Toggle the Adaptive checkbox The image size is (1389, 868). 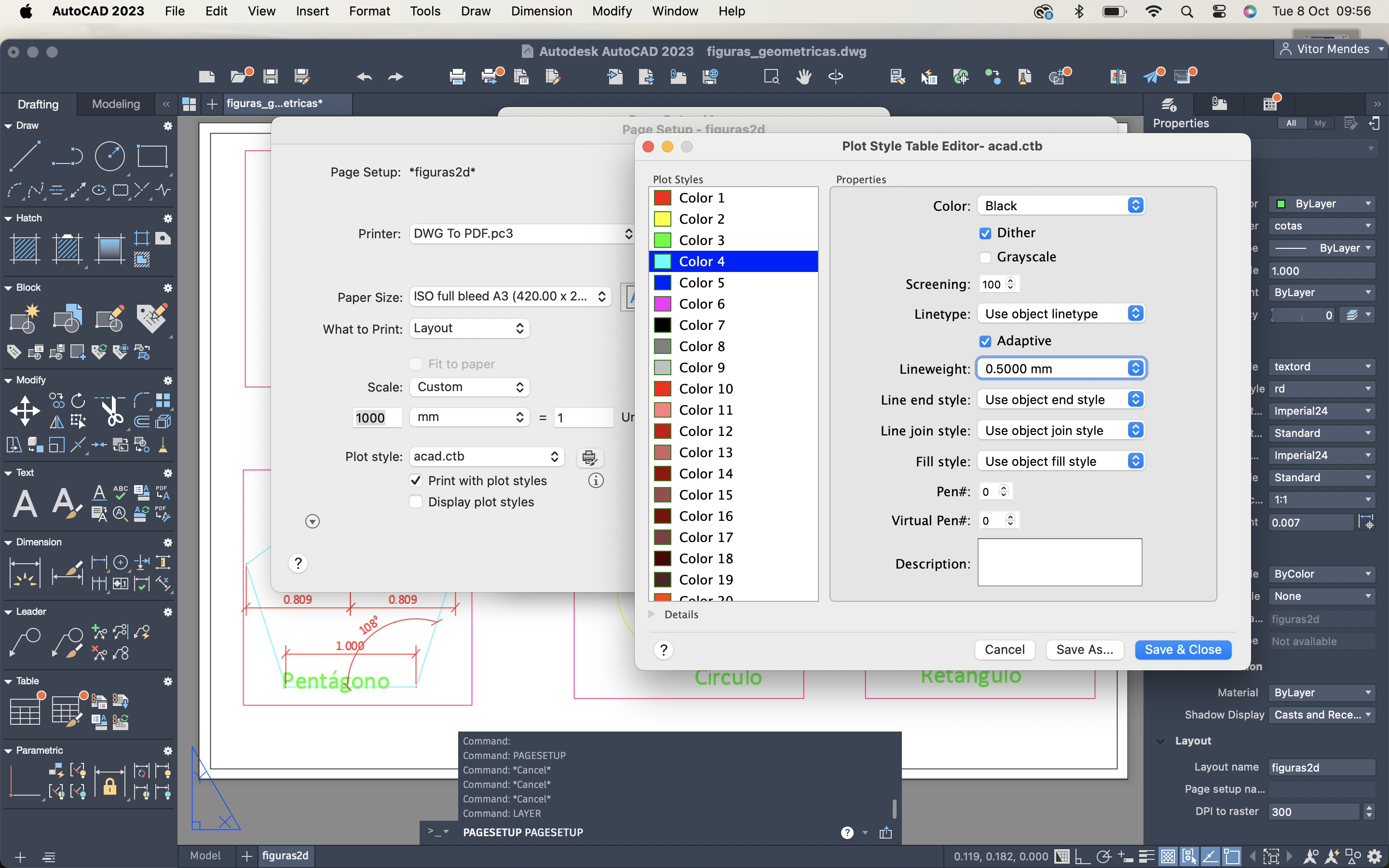coord(985,341)
